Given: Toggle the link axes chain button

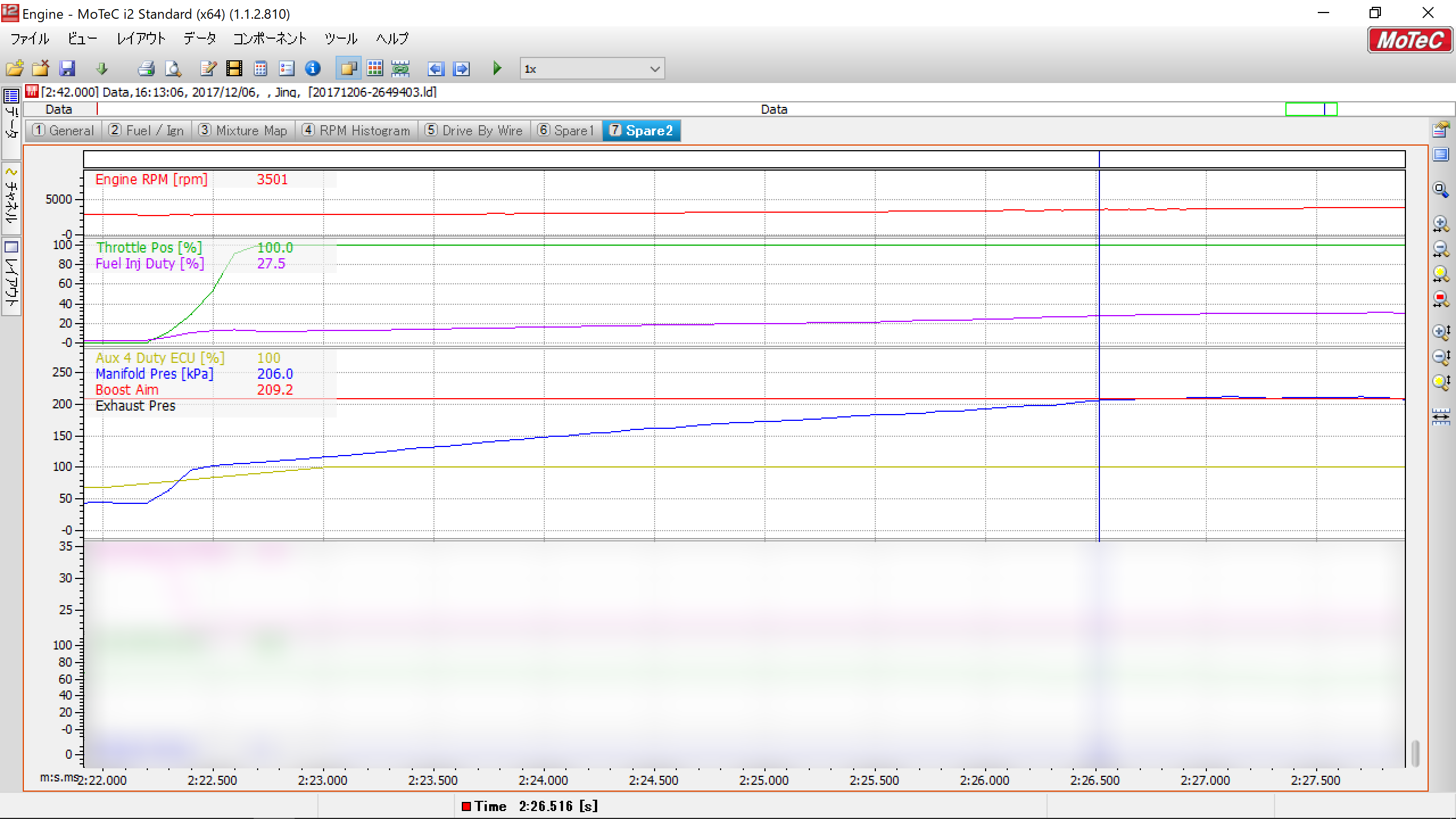Looking at the screenshot, I should 400,69.
